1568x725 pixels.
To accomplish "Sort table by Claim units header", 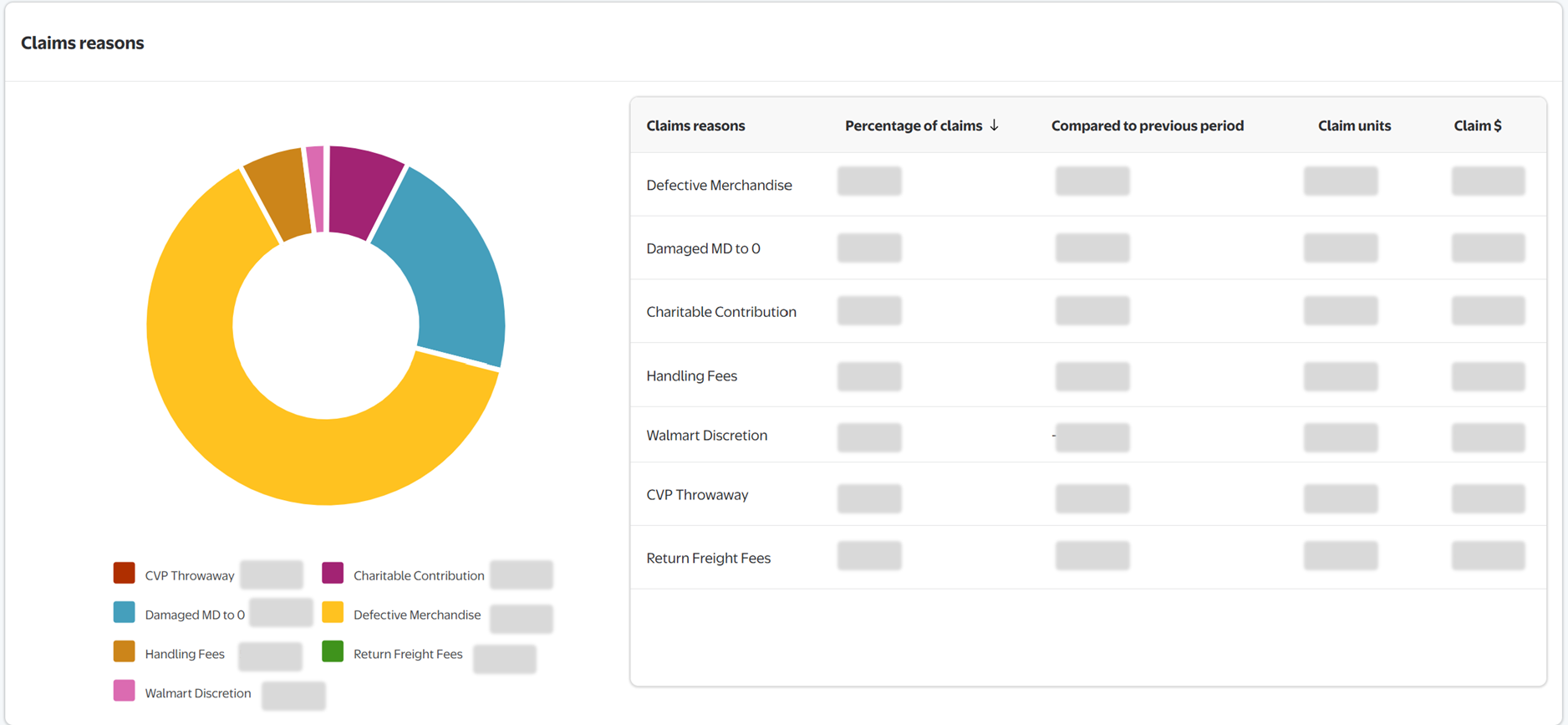I will [1354, 126].
